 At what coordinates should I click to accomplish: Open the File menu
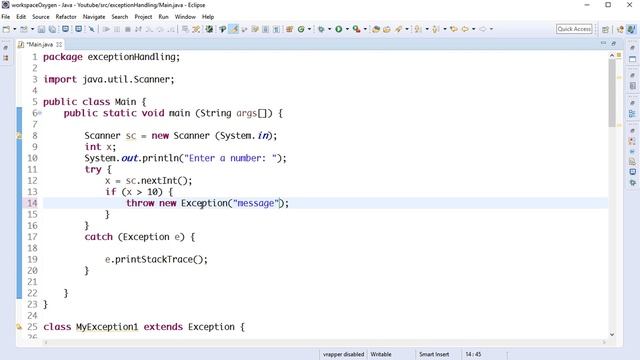point(6,17)
